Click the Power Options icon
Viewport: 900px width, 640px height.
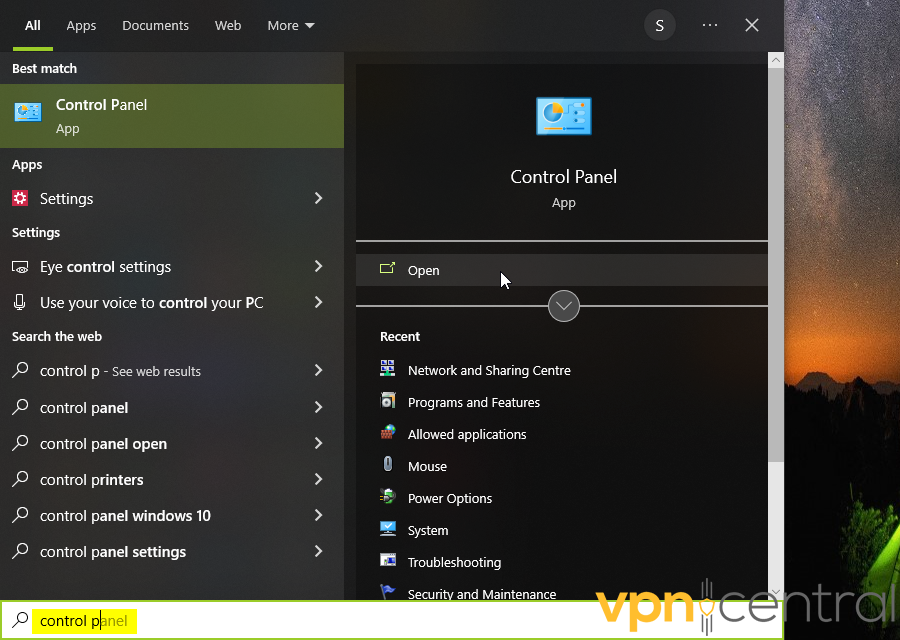[387, 497]
